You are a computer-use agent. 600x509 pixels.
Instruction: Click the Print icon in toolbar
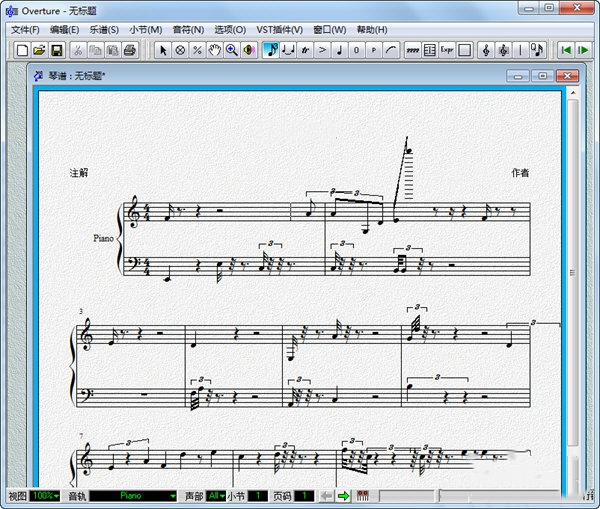click(129, 50)
